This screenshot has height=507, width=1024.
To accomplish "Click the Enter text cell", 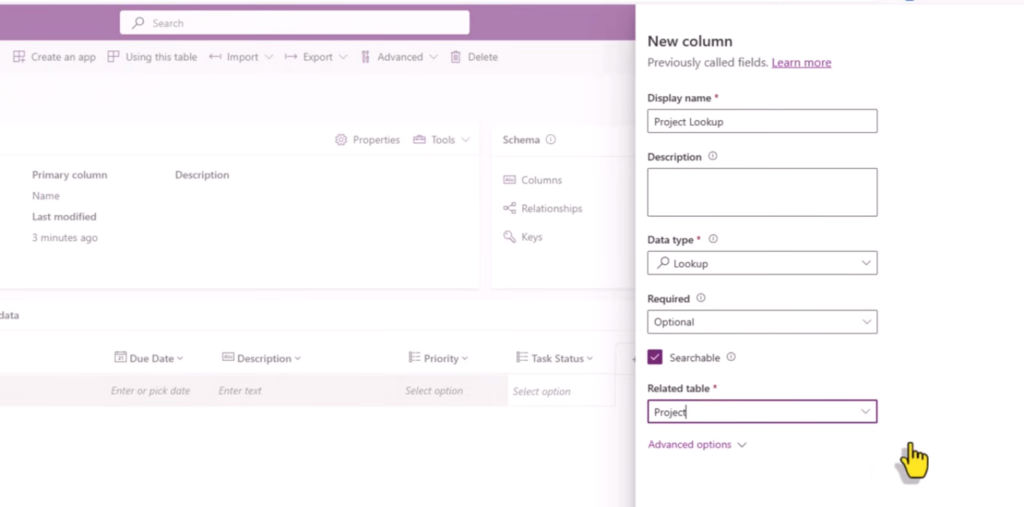I will 240,391.
